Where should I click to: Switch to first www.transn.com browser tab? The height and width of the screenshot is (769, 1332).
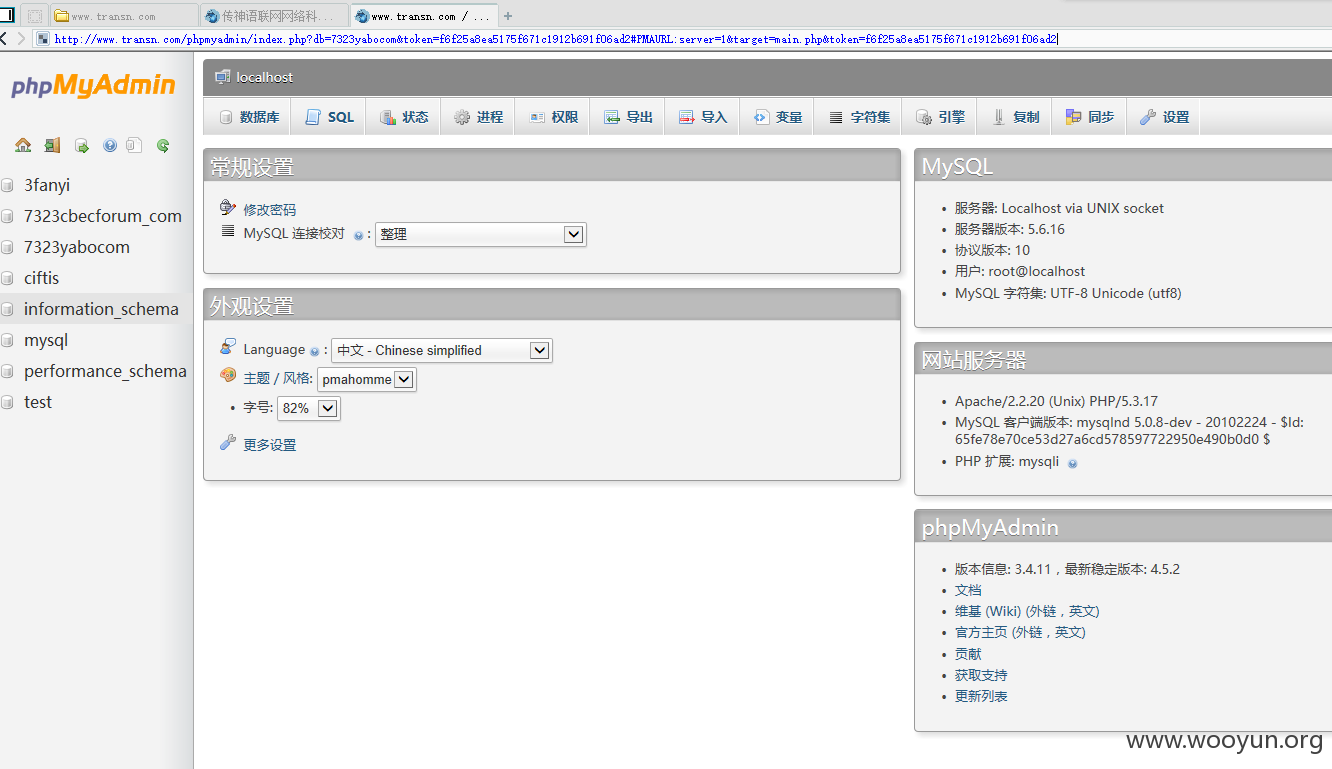click(124, 16)
